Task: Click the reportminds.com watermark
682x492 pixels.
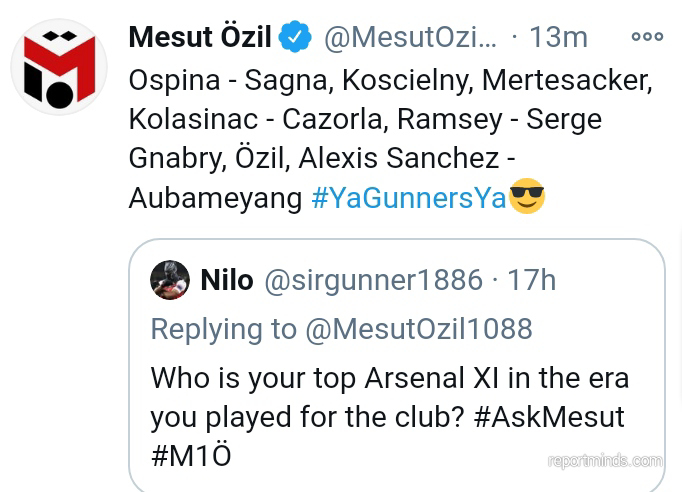Action: [x=604, y=461]
